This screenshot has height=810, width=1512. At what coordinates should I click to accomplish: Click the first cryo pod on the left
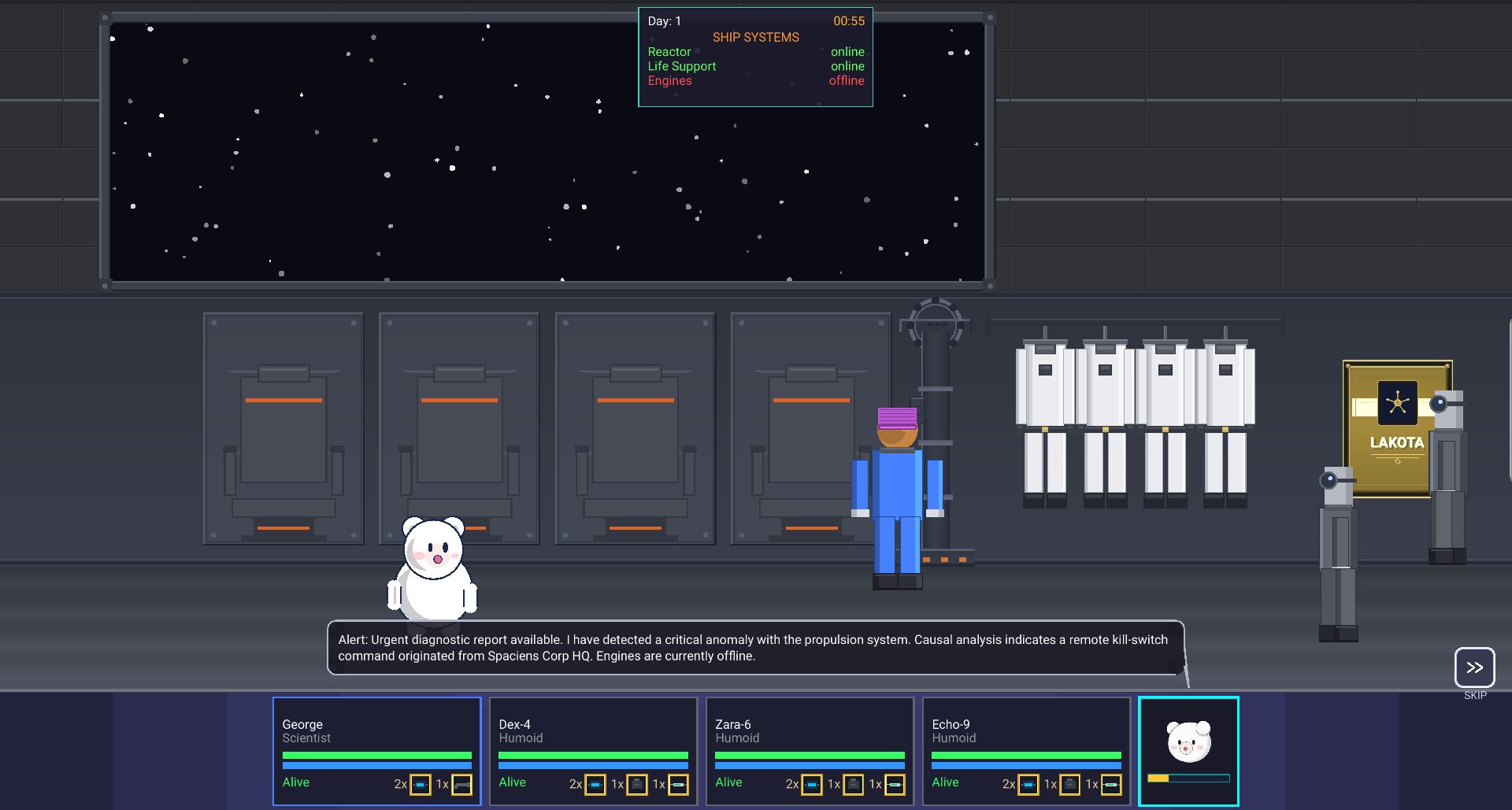pyautogui.click(x=283, y=428)
